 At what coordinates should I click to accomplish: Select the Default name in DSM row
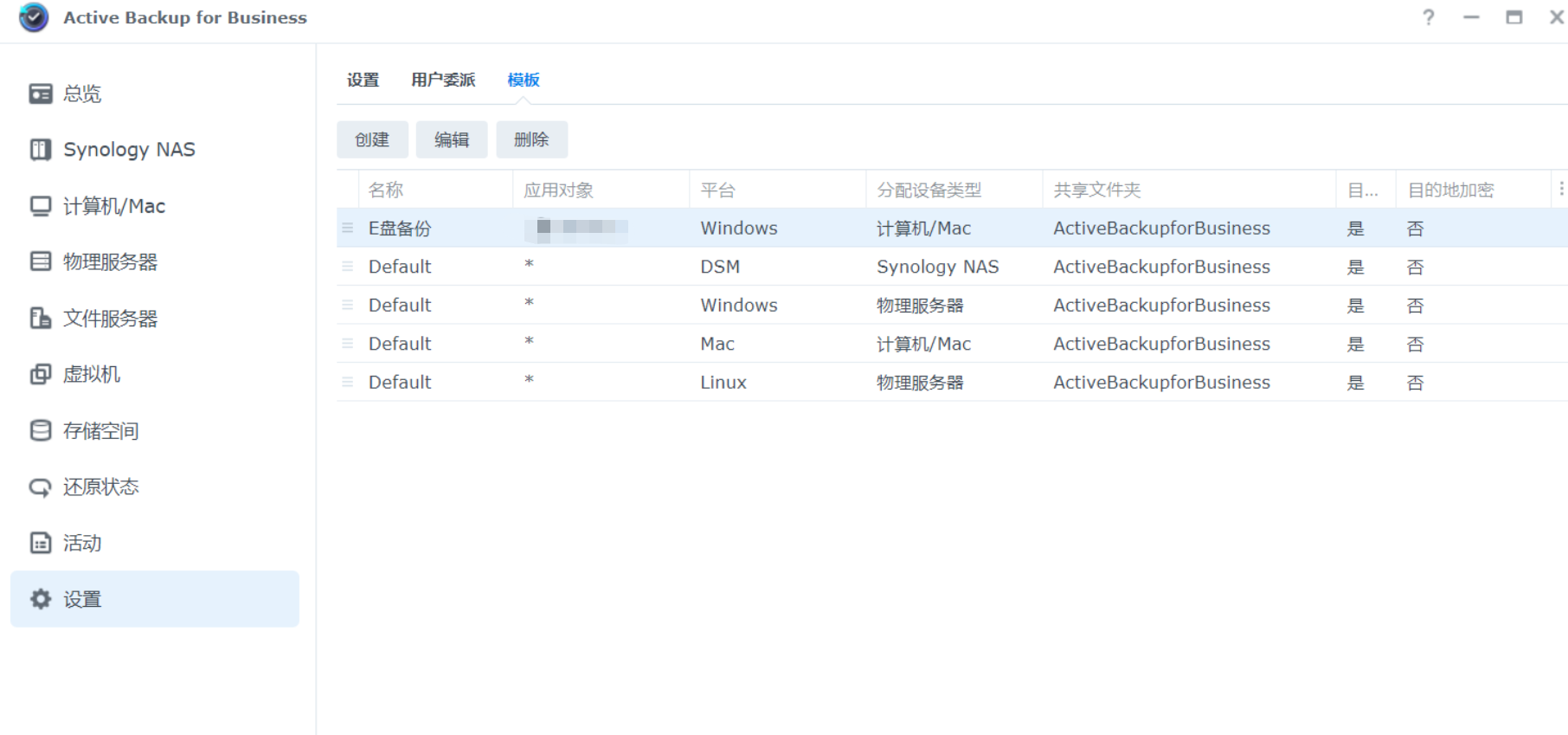click(400, 267)
